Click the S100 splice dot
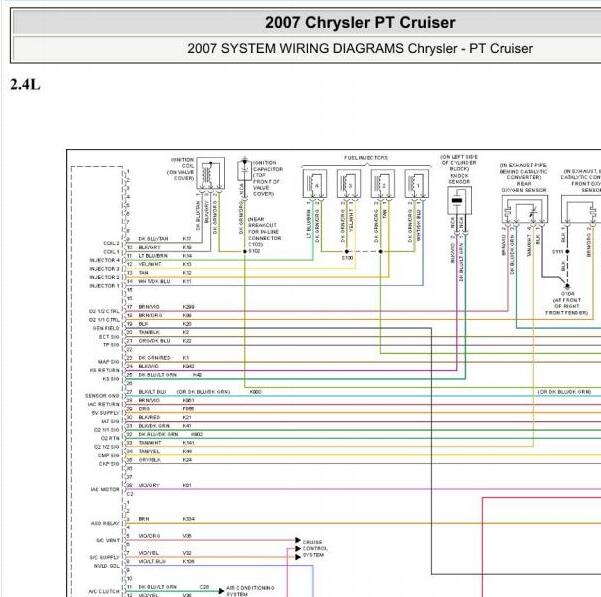This screenshot has width=601, height=597. click(x=347, y=251)
